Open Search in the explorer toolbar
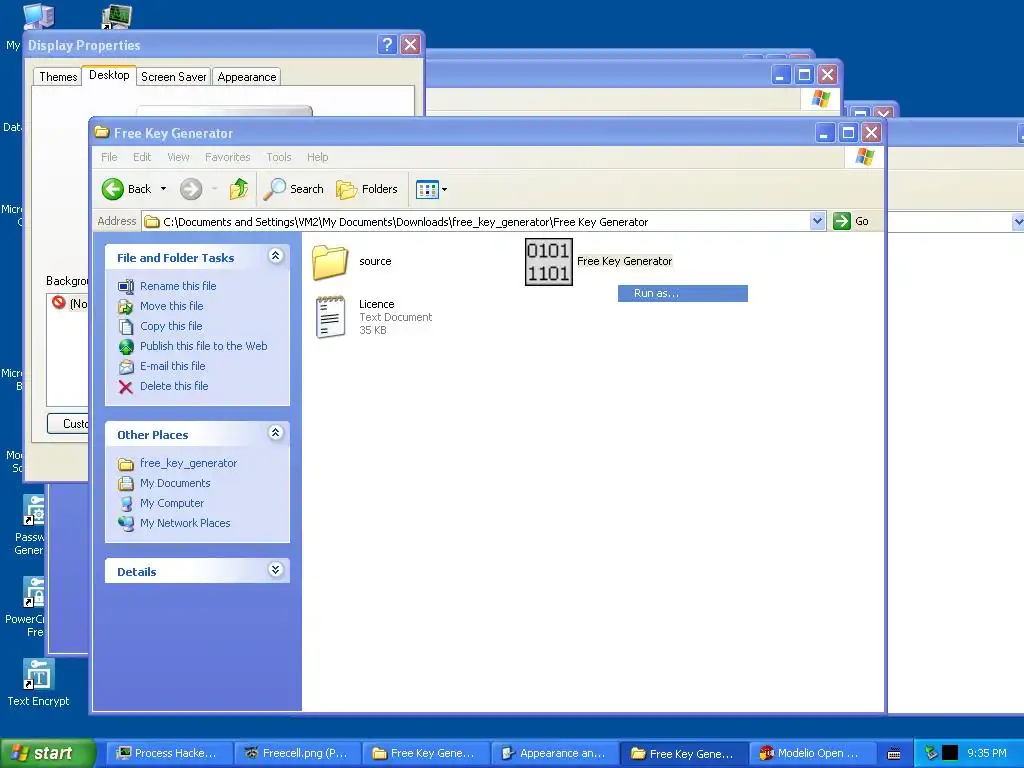The image size is (1024, 768). coord(294,189)
